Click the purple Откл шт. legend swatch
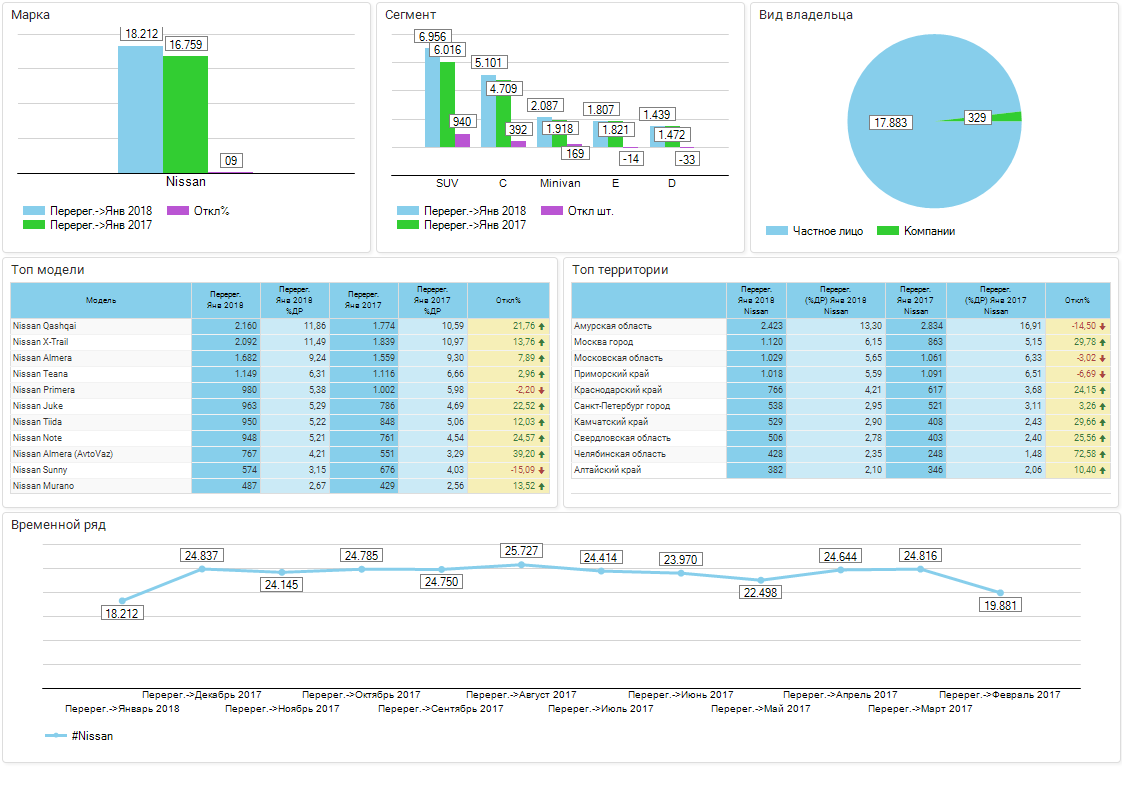The width and height of the screenshot is (1122, 793). click(552, 211)
